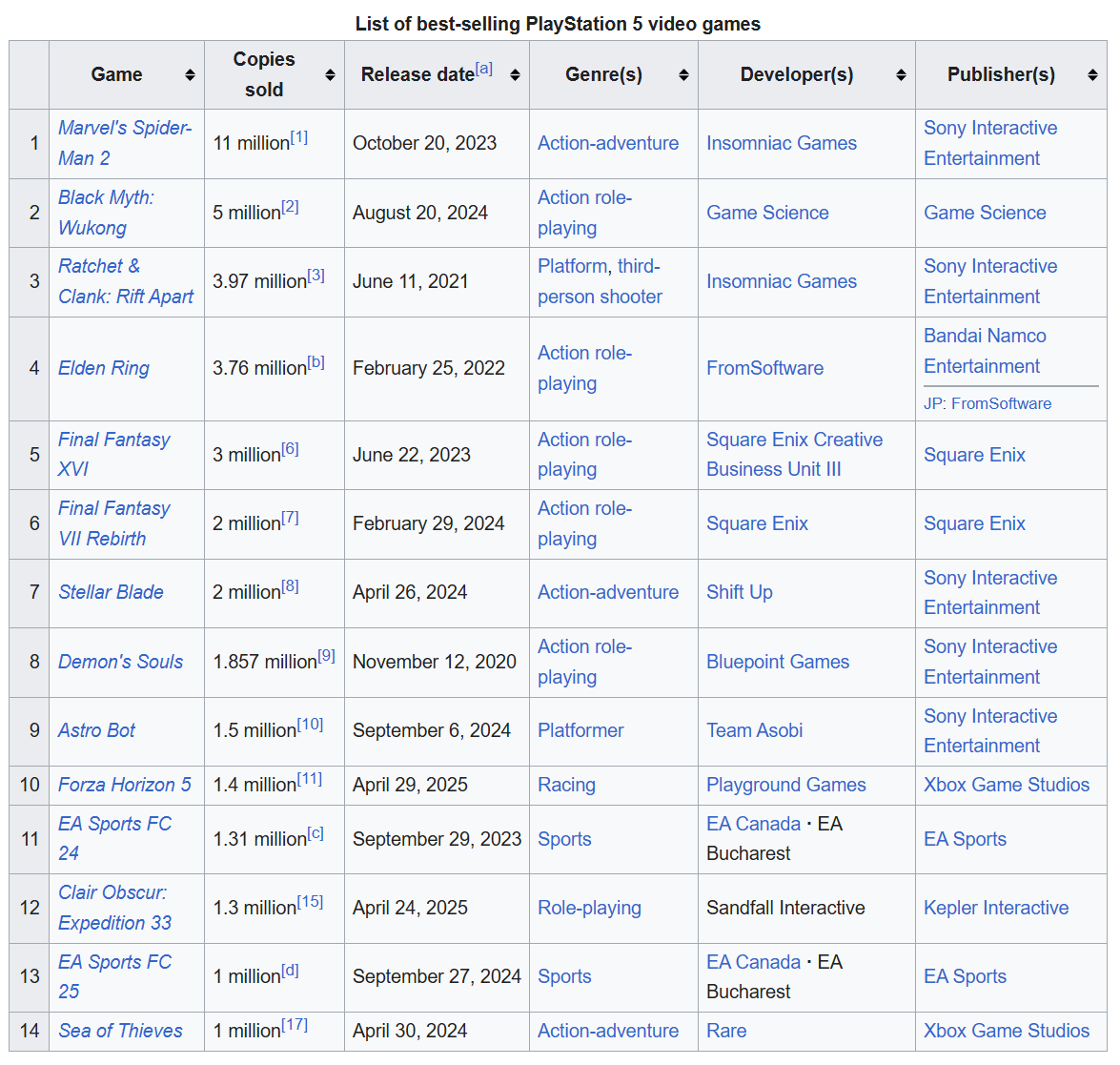This screenshot has height=1065, width=1120.
Task: Open citation [6] beside 3 million
Action: [x=290, y=448]
